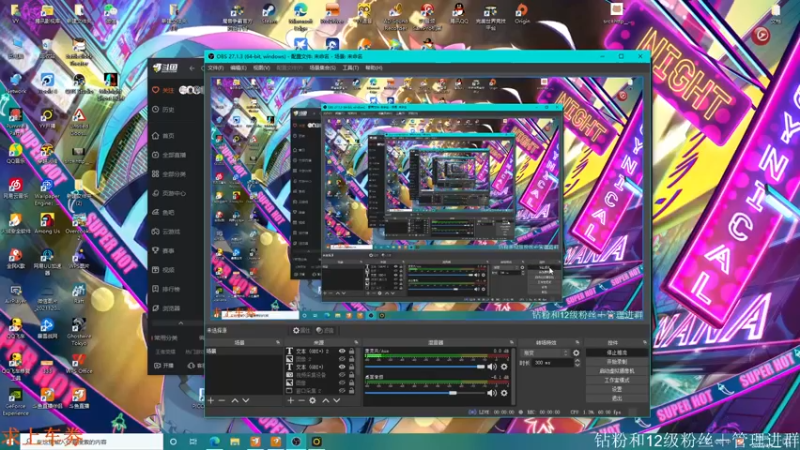
Task: Remove selected scene with minus button
Action: coord(222,400)
